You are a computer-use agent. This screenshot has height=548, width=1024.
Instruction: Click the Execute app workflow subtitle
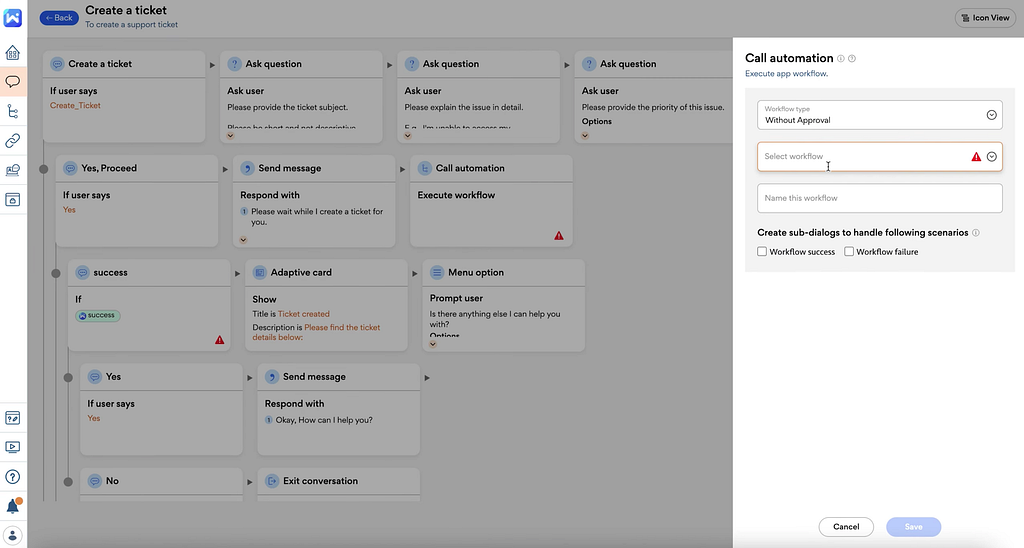[786, 74]
